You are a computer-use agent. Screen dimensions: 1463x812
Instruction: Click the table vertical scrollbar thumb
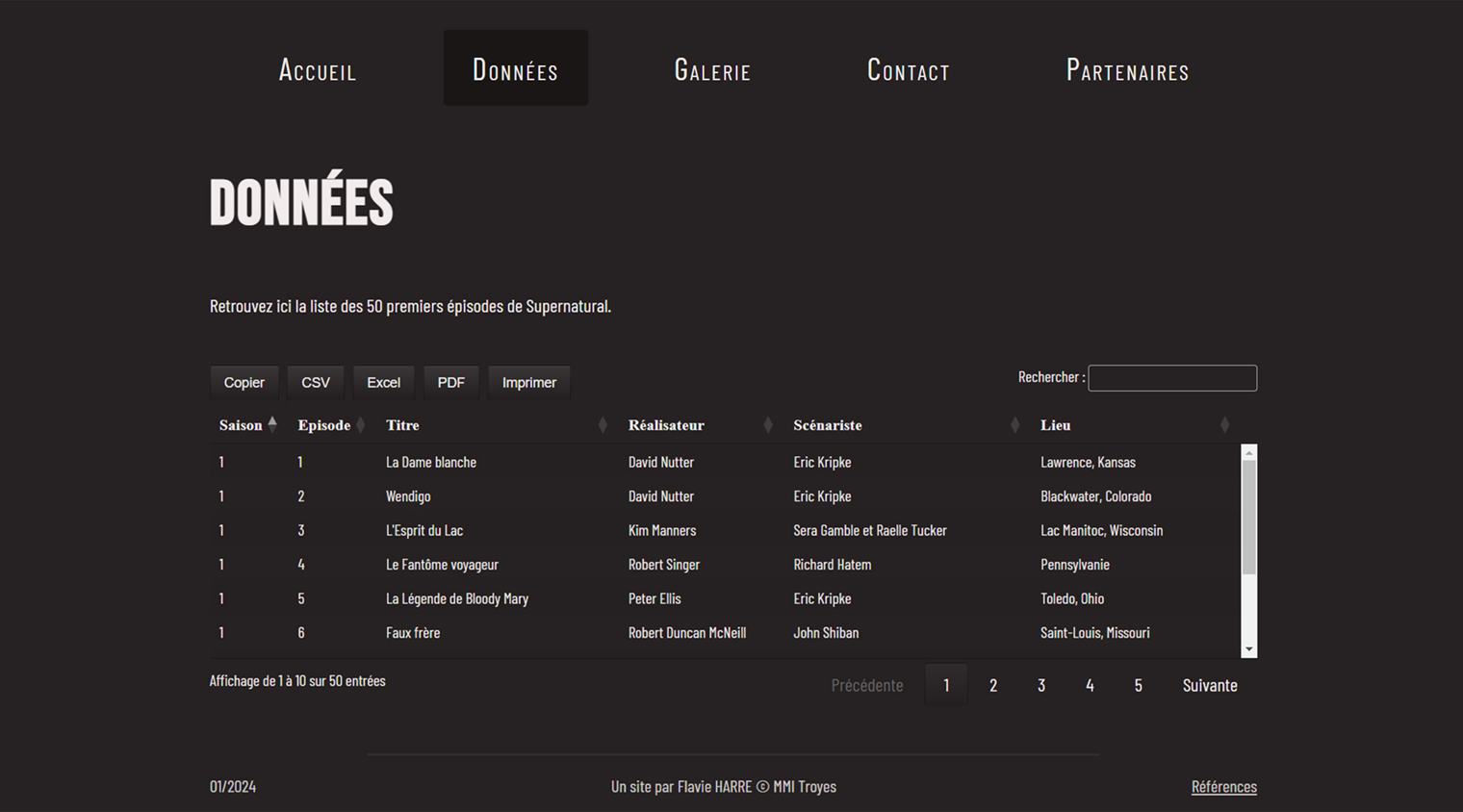point(1249,517)
